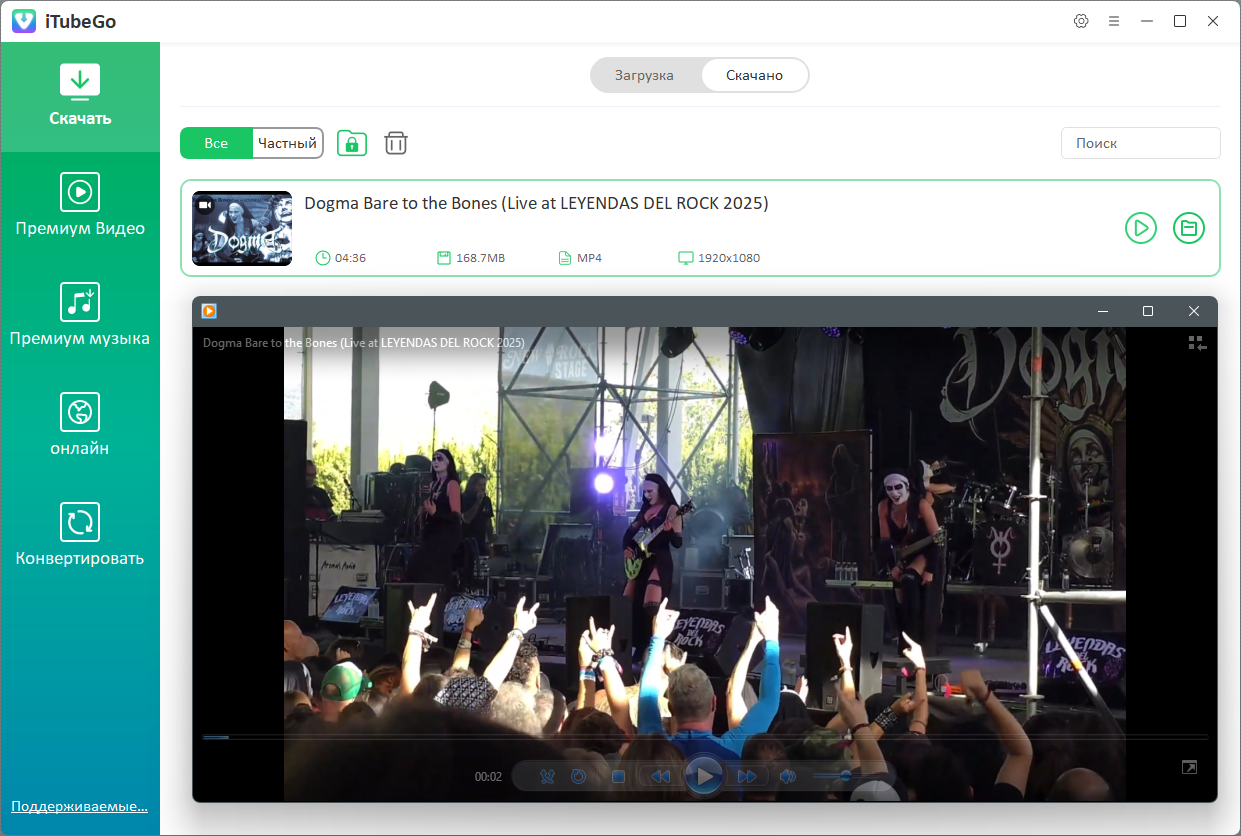The image size is (1241, 836).
Task: Turn on shuffle in media player
Action: [x=547, y=776]
